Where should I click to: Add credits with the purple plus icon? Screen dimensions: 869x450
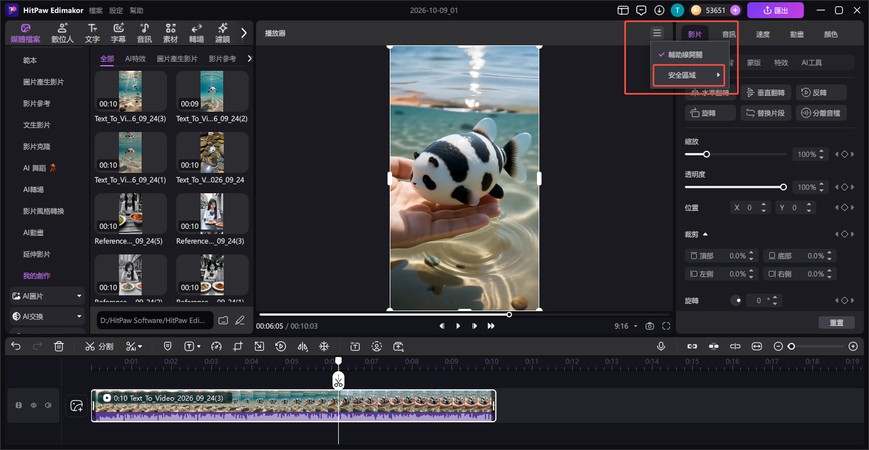coord(735,10)
